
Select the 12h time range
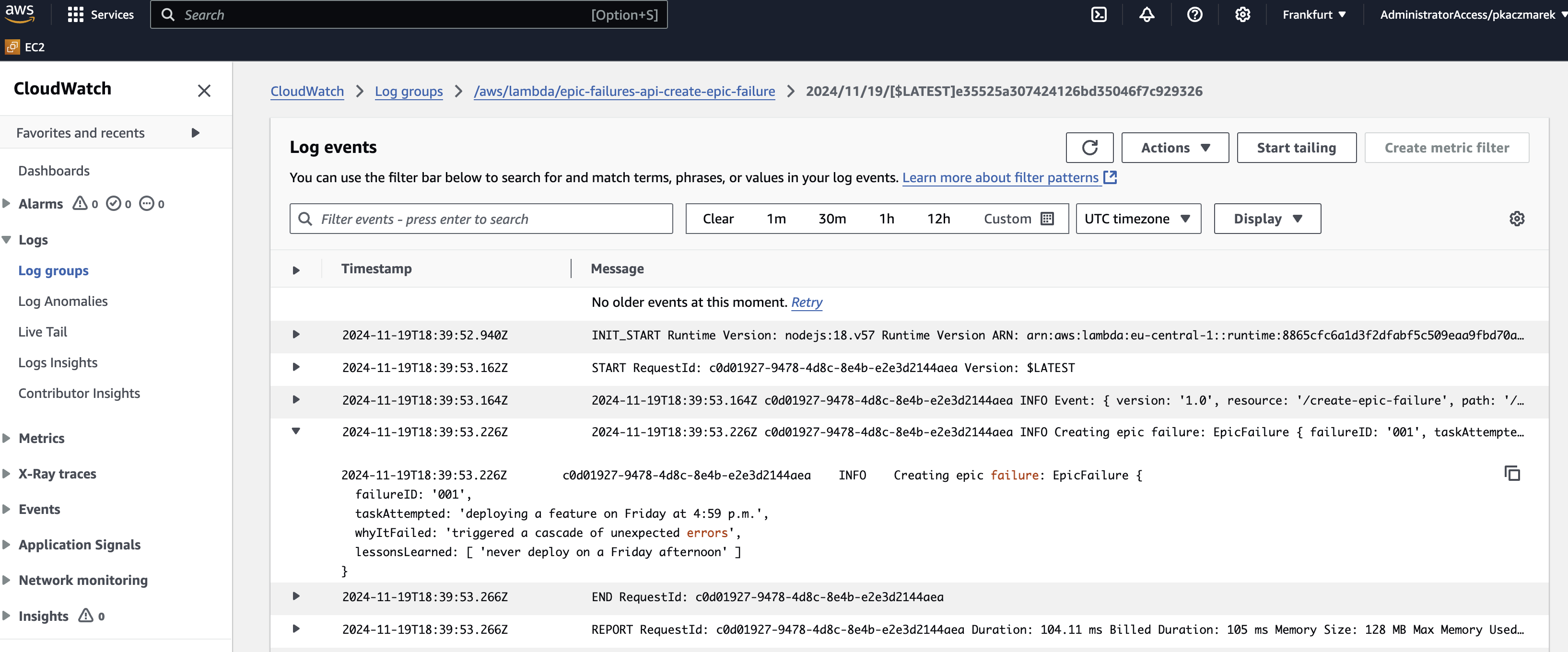click(x=938, y=219)
